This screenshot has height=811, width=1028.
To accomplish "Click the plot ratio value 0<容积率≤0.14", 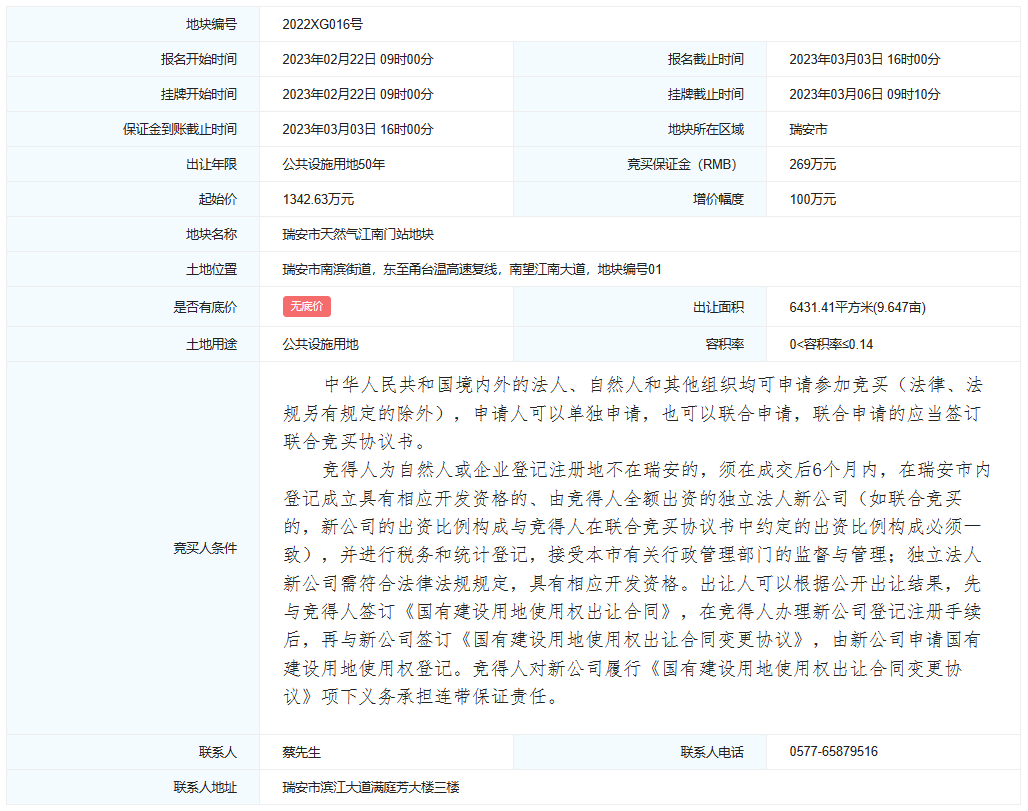I will tap(831, 344).
